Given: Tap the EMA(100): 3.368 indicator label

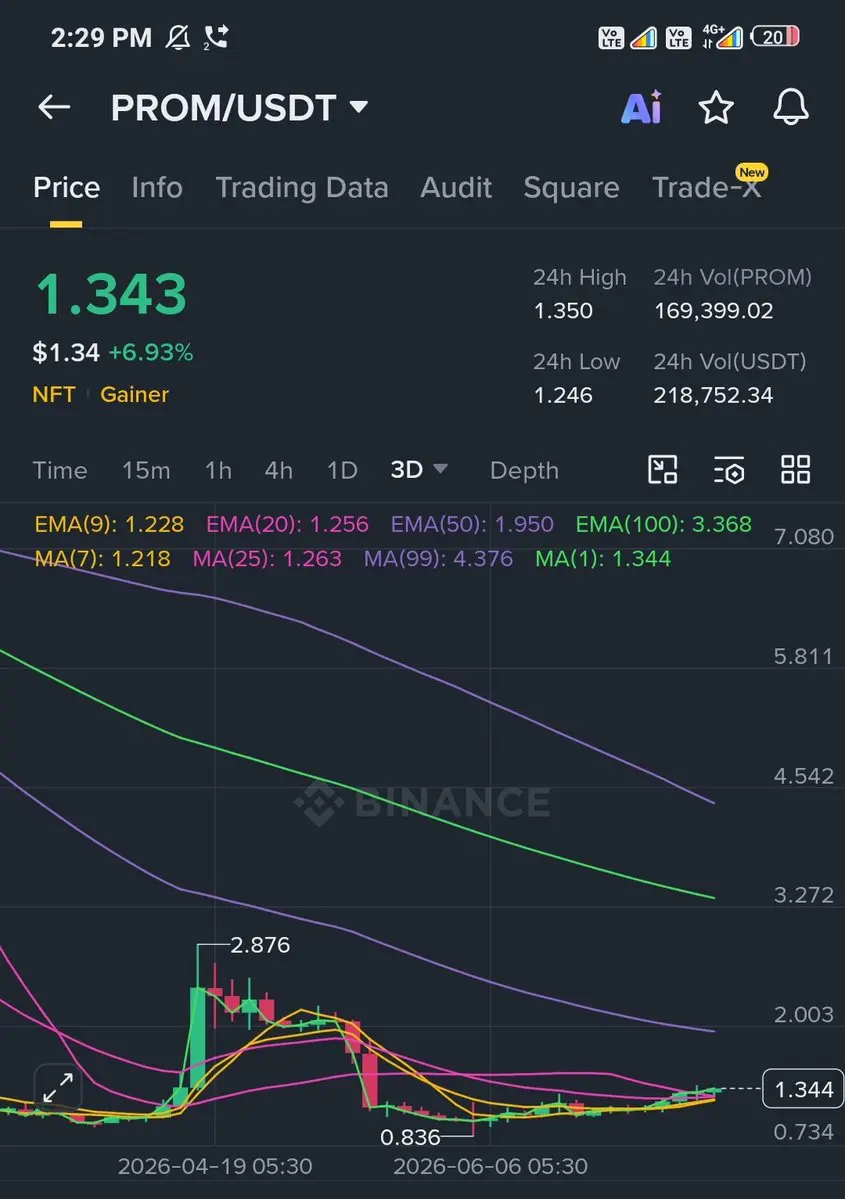Looking at the screenshot, I should [x=664, y=524].
